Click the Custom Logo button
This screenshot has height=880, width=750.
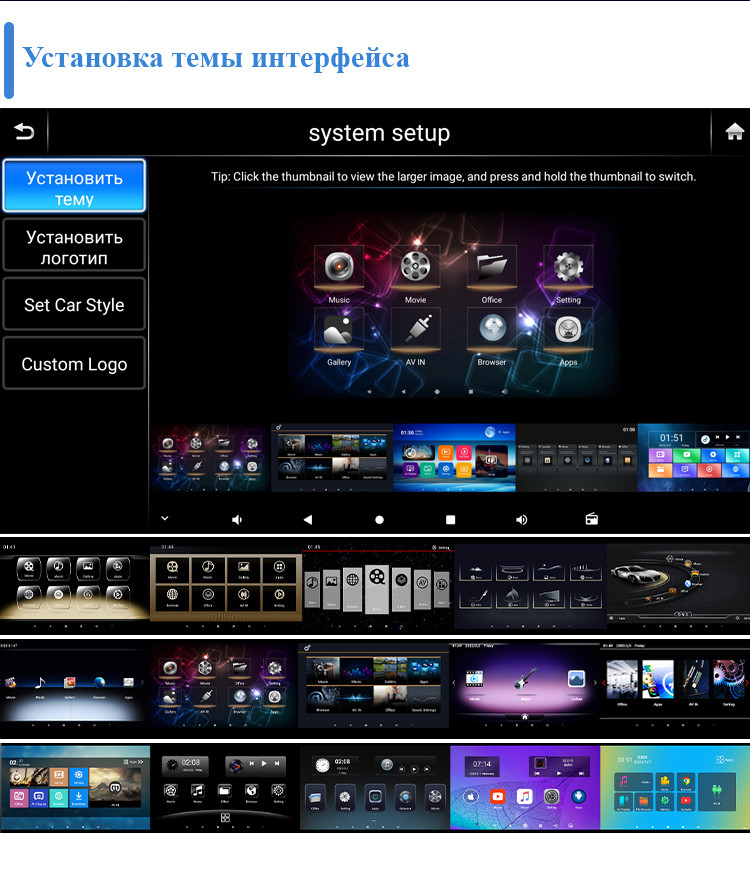(x=74, y=364)
